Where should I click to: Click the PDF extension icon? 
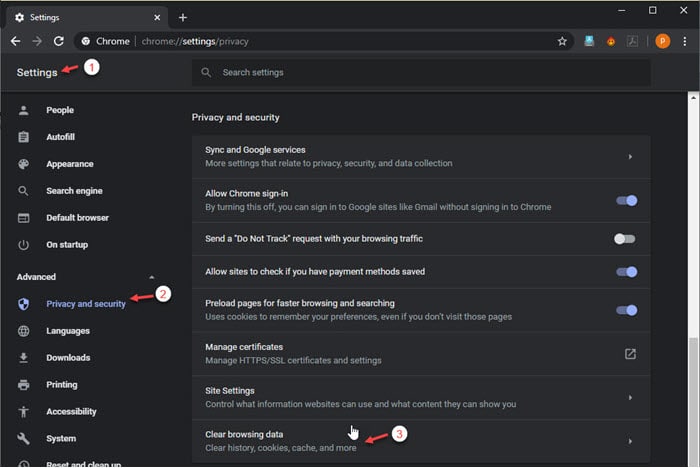point(632,42)
